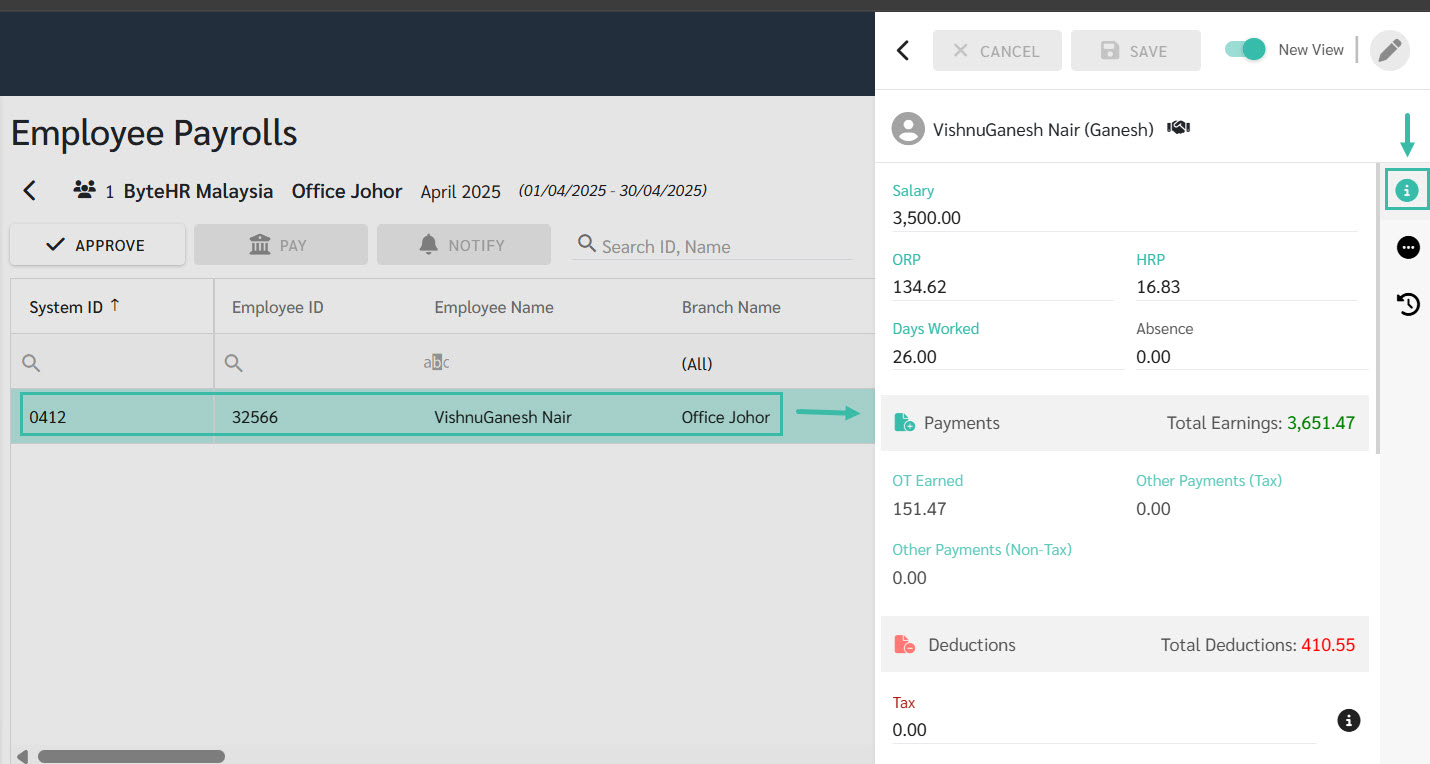Click the abc filter icon under Employee Name
Screen dimensions: 1430x764
(x=436, y=363)
